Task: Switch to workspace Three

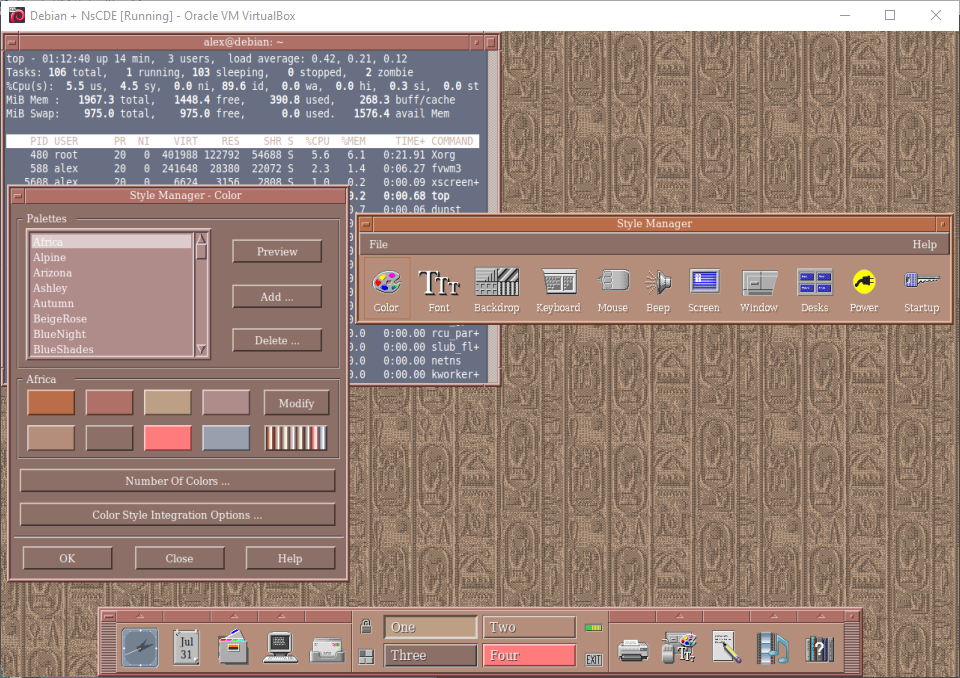Action: [x=430, y=656]
